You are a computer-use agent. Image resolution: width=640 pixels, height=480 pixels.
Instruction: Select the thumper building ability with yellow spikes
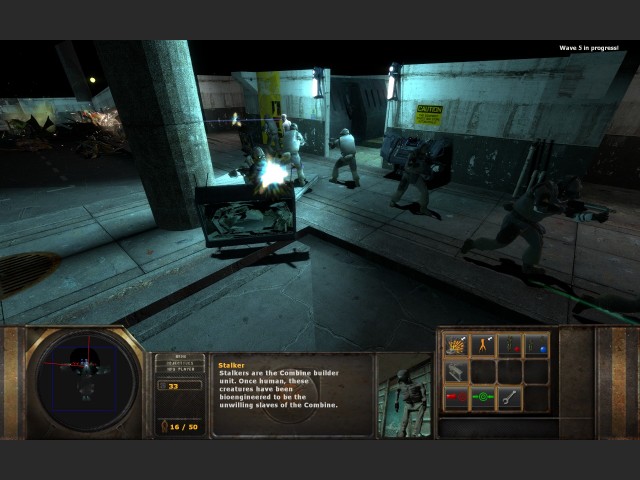(x=456, y=345)
